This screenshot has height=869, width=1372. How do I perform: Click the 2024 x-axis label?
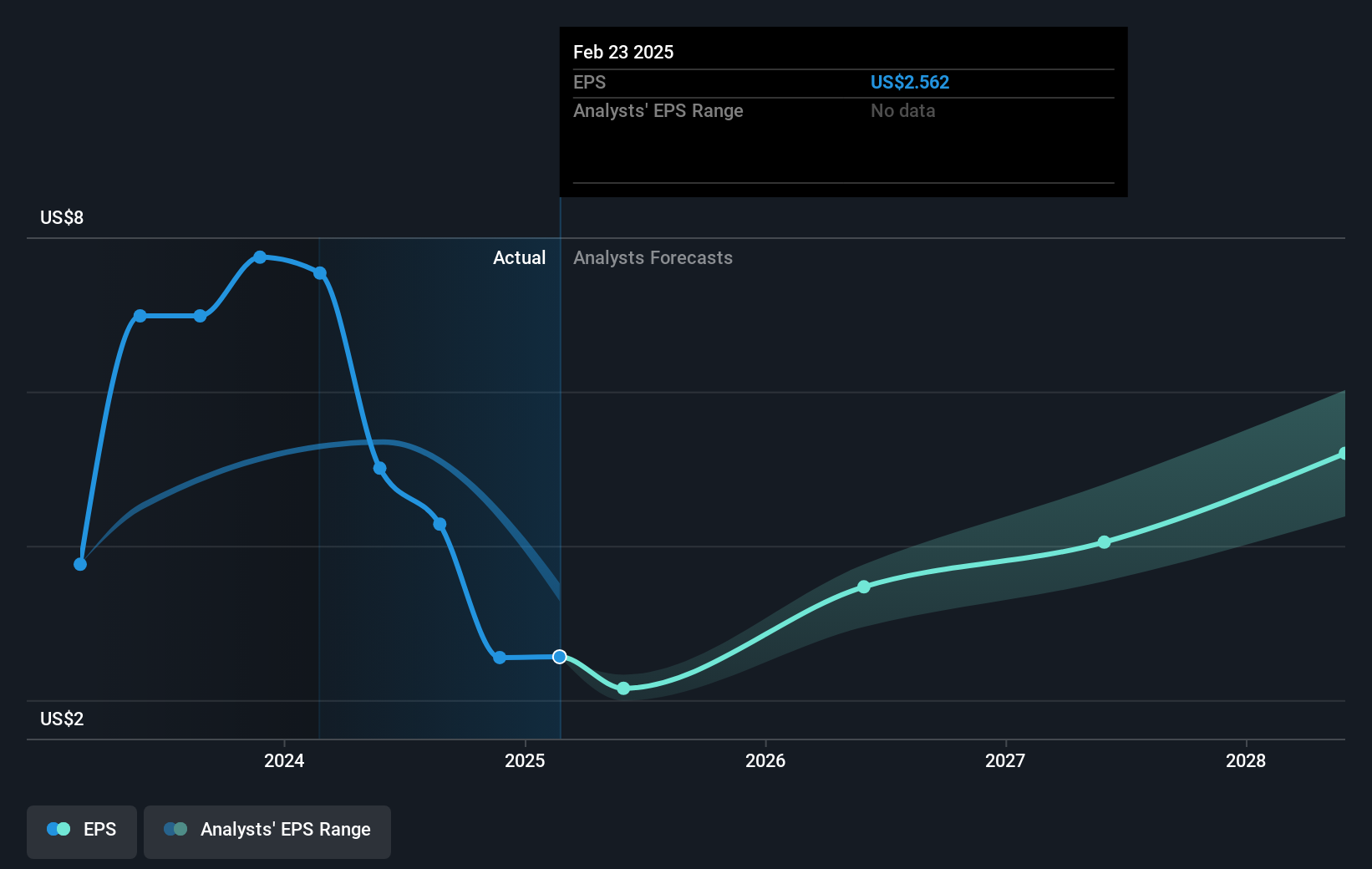[x=284, y=760]
